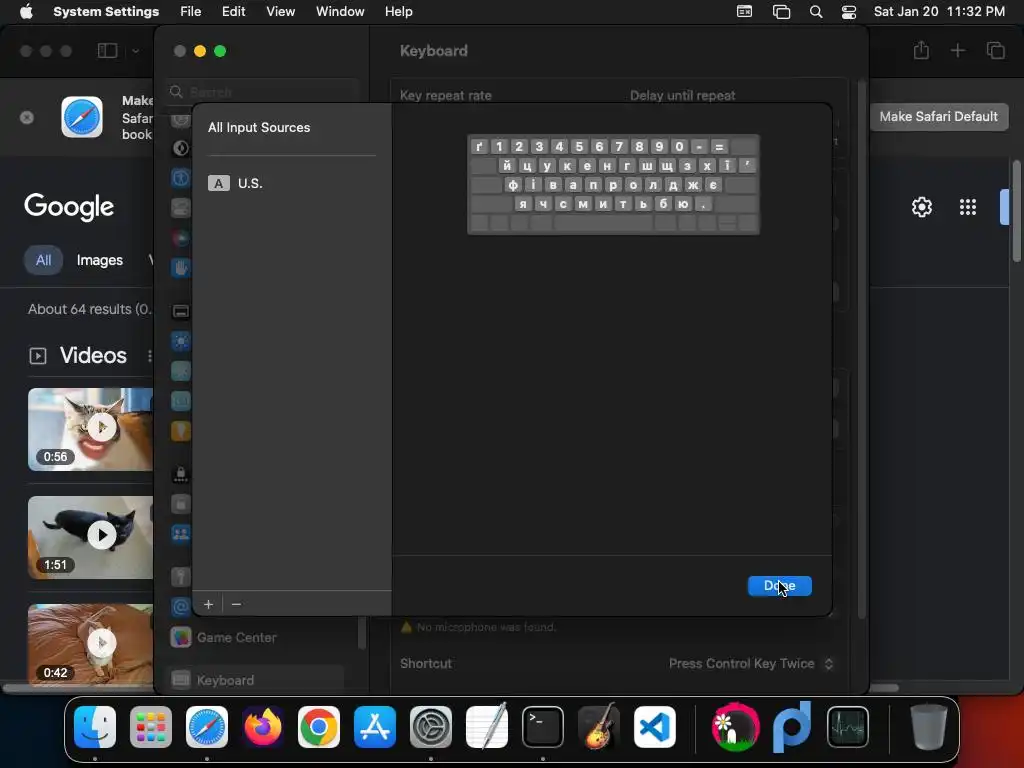
Task: Open Shortcut Press Control Key Twice dropdown
Action: pyautogui.click(x=751, y=664)
